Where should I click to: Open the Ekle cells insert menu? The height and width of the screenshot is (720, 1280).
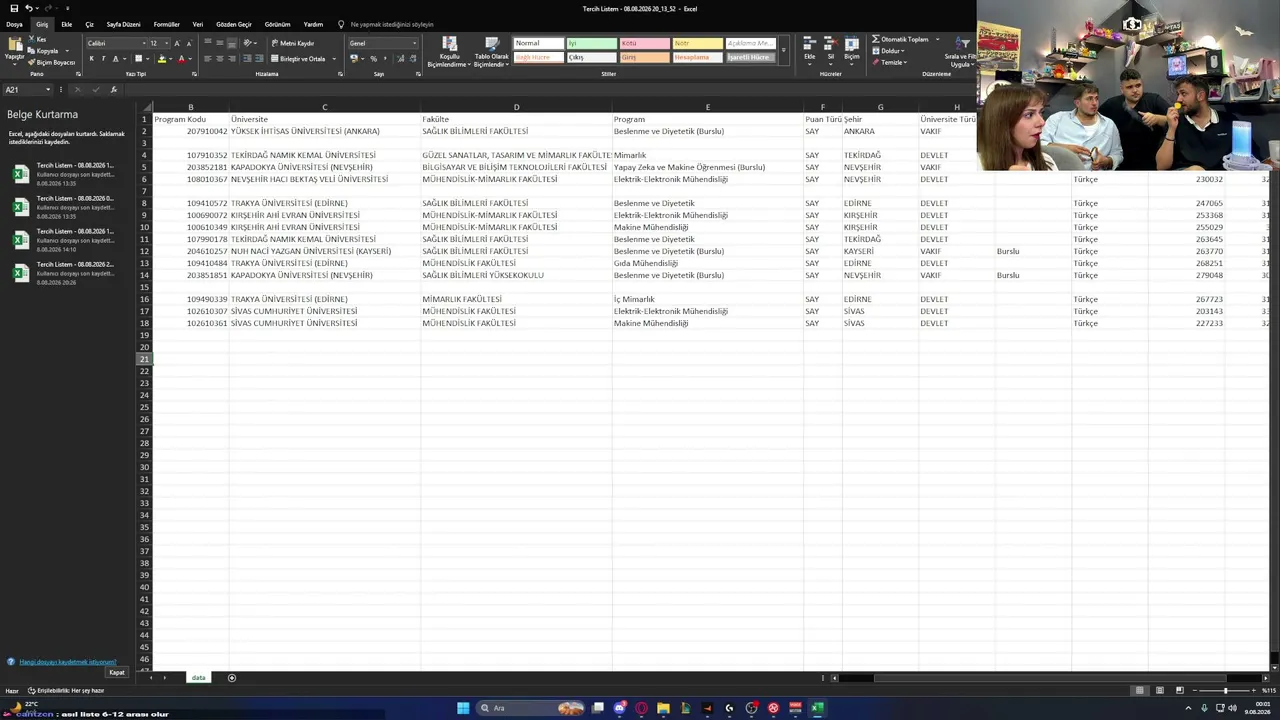point(810,50)
